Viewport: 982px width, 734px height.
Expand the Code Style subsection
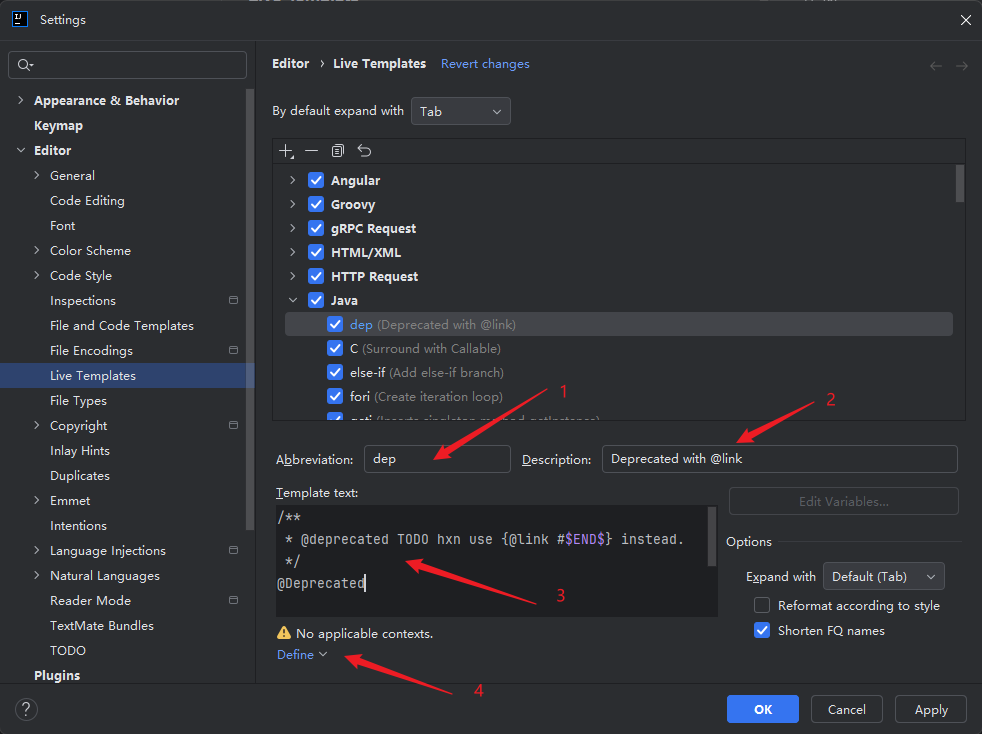36,276
